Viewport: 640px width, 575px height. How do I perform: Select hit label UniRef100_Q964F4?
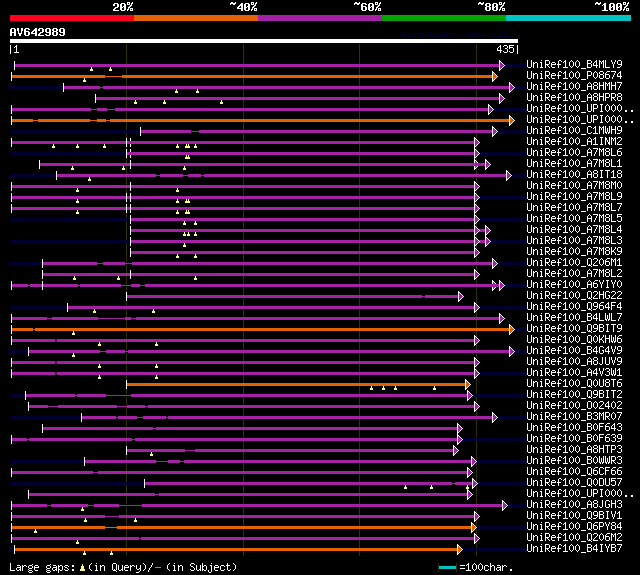click(x=574, y=307)
